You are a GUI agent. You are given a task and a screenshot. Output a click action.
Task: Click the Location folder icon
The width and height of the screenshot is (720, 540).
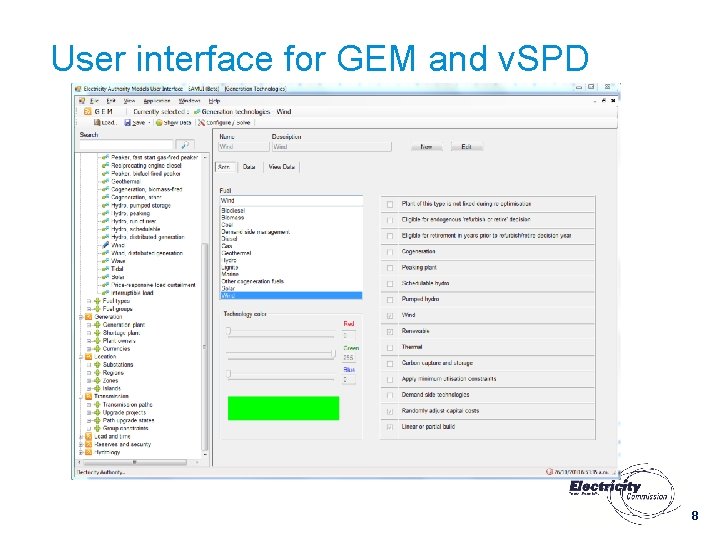point(89,356)
